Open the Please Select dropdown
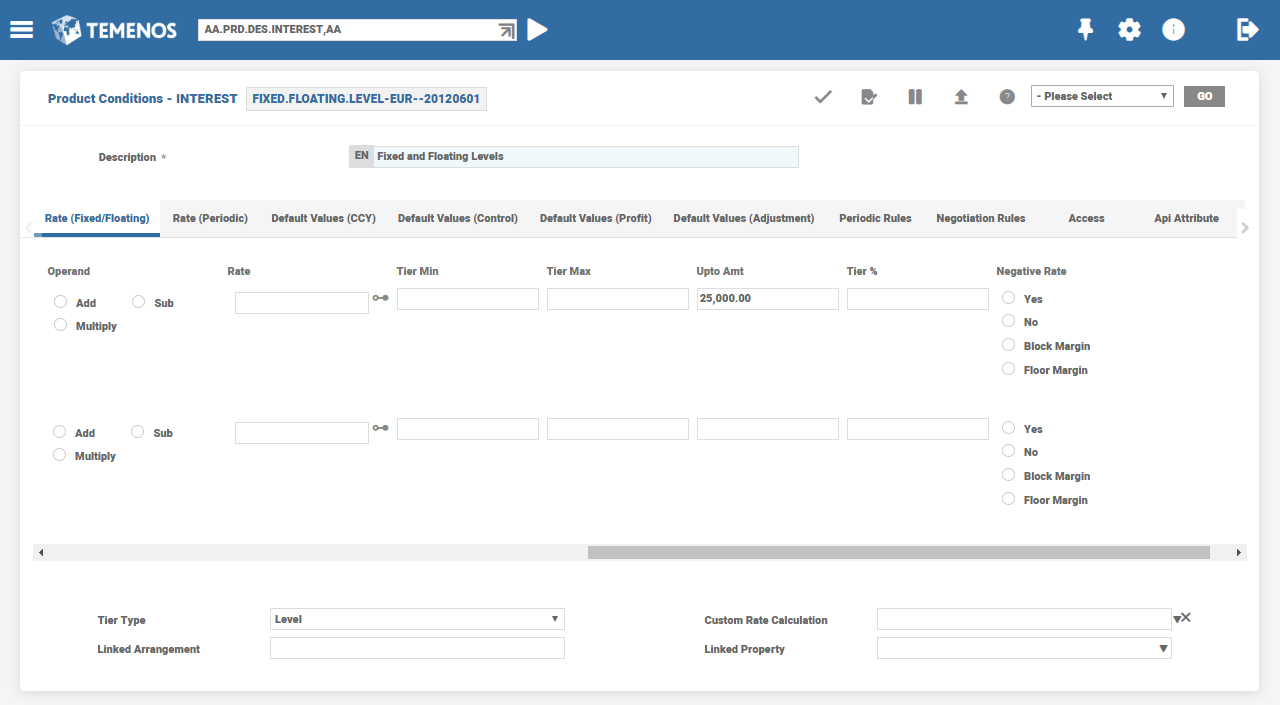Screen dimensions: 1280x705 [1102, 96]
